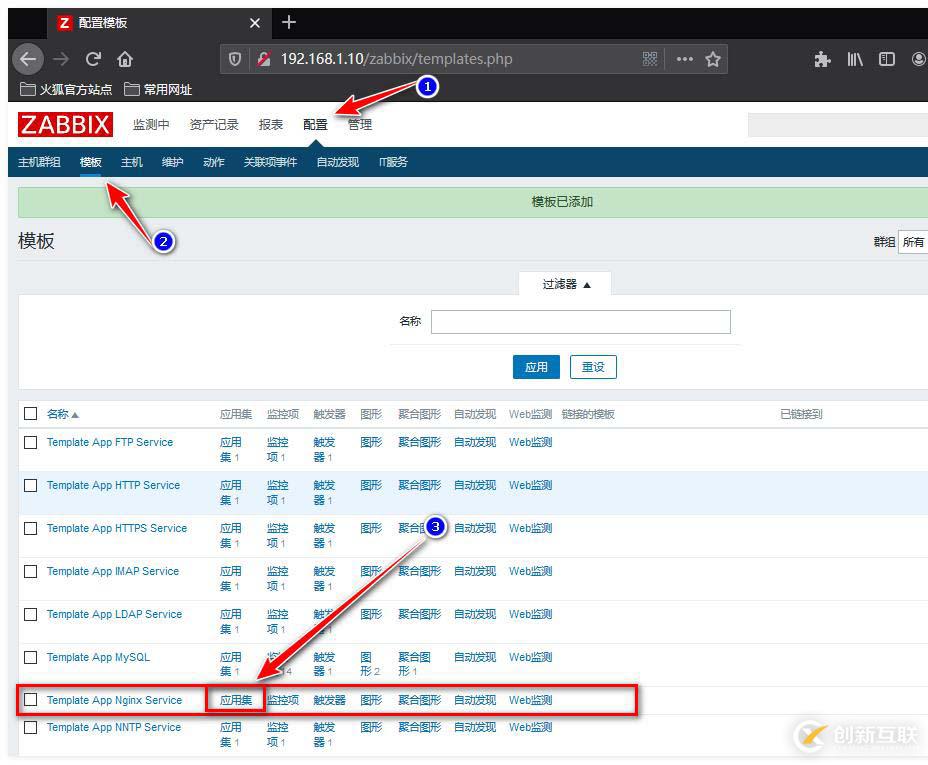Switch to the IT服务 submenu
This screenshot has width=928, height=765.
[393, 162]
